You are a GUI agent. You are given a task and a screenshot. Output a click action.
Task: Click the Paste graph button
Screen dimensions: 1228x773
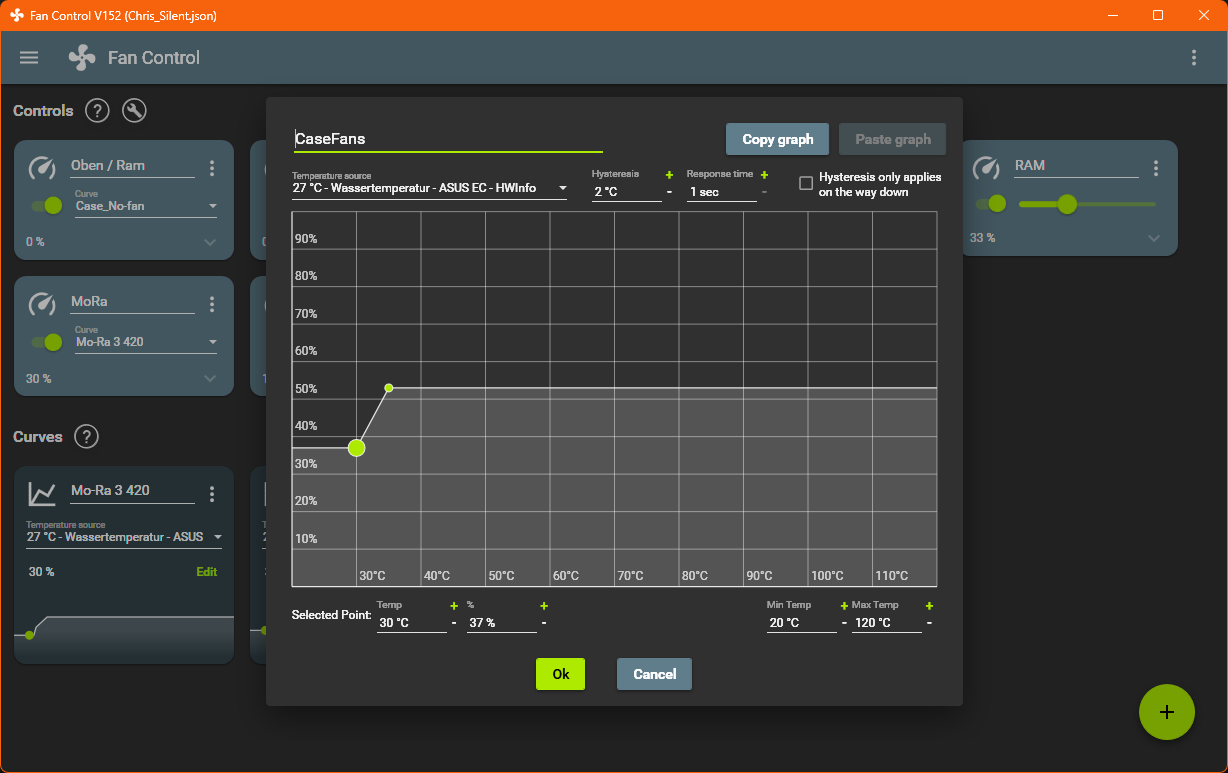coord(893,139)
